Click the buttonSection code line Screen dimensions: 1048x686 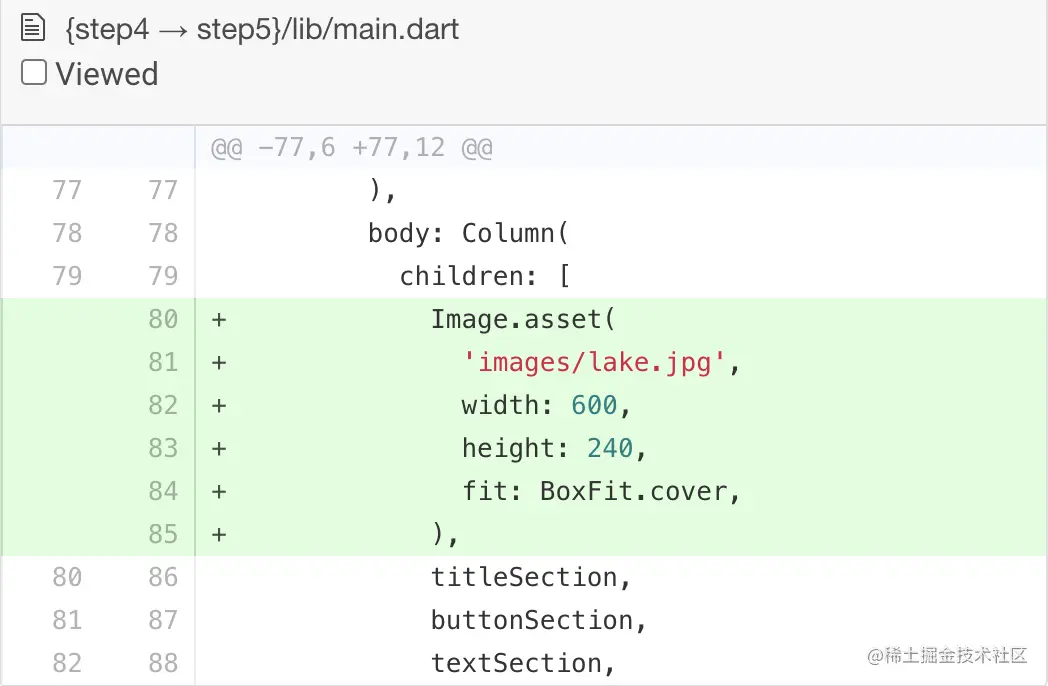[538, 620]
